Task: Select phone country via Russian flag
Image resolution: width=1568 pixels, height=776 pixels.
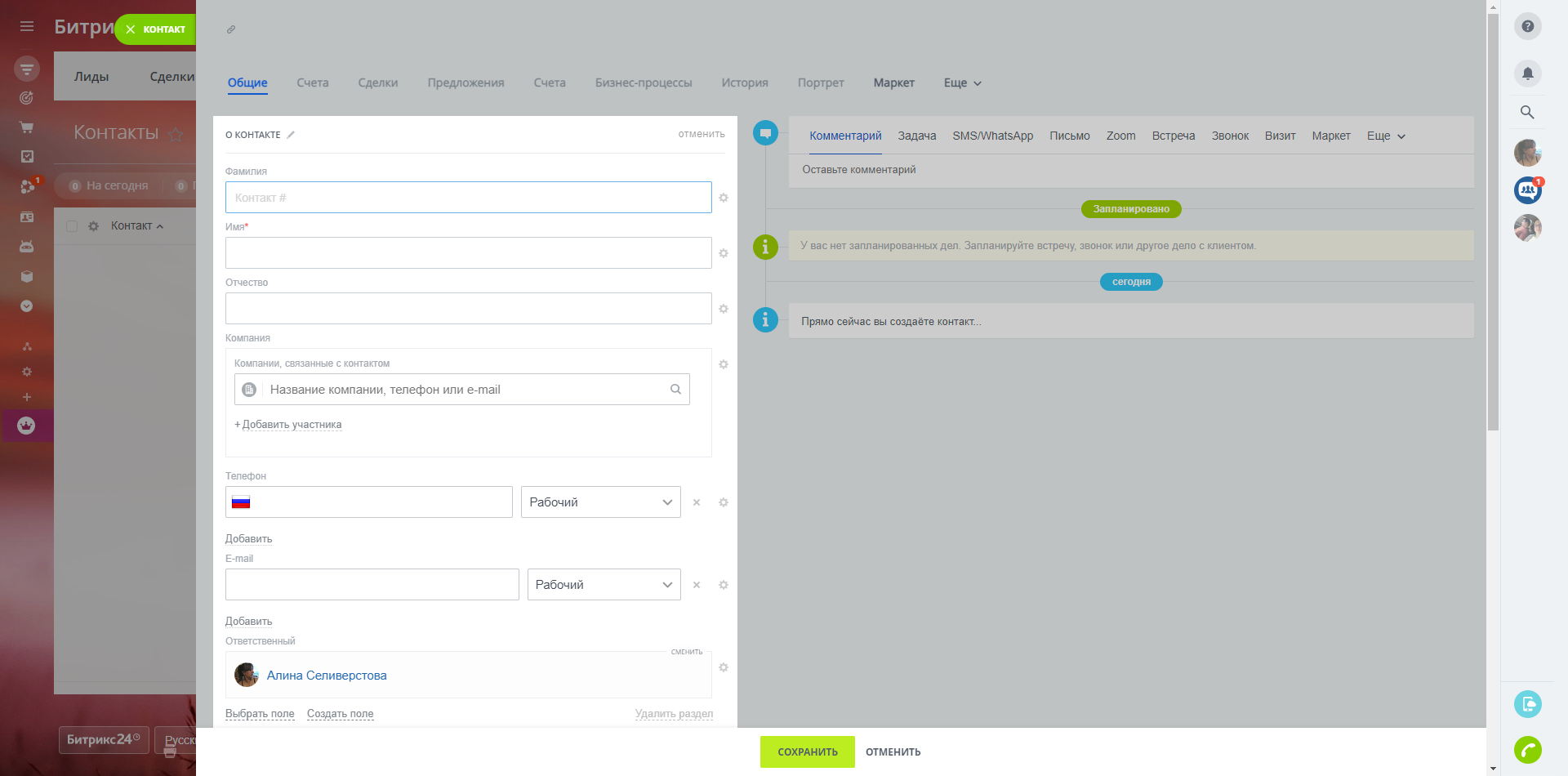Action: [241, 502]
